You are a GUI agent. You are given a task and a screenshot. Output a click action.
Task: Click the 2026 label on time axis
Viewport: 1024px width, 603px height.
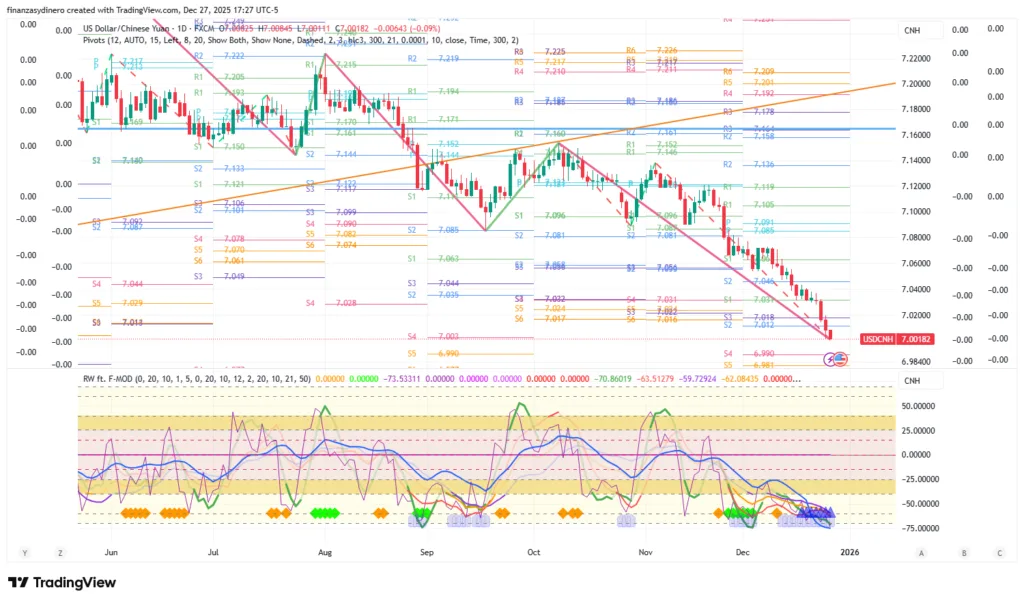pyautogui.click(x=849, y=551)
